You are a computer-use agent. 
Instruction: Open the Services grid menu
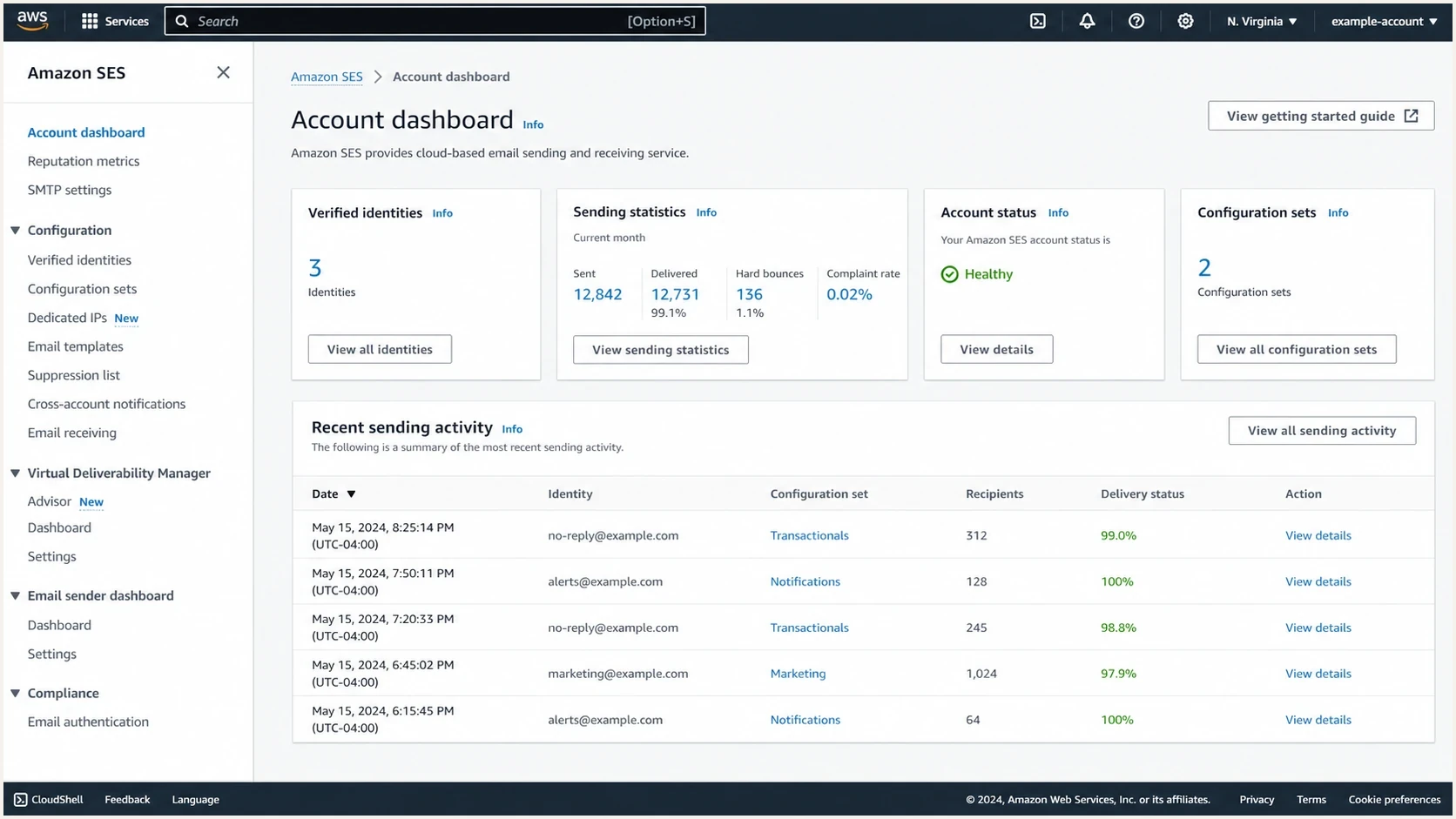pyautogui.click(x=115, y=21)
